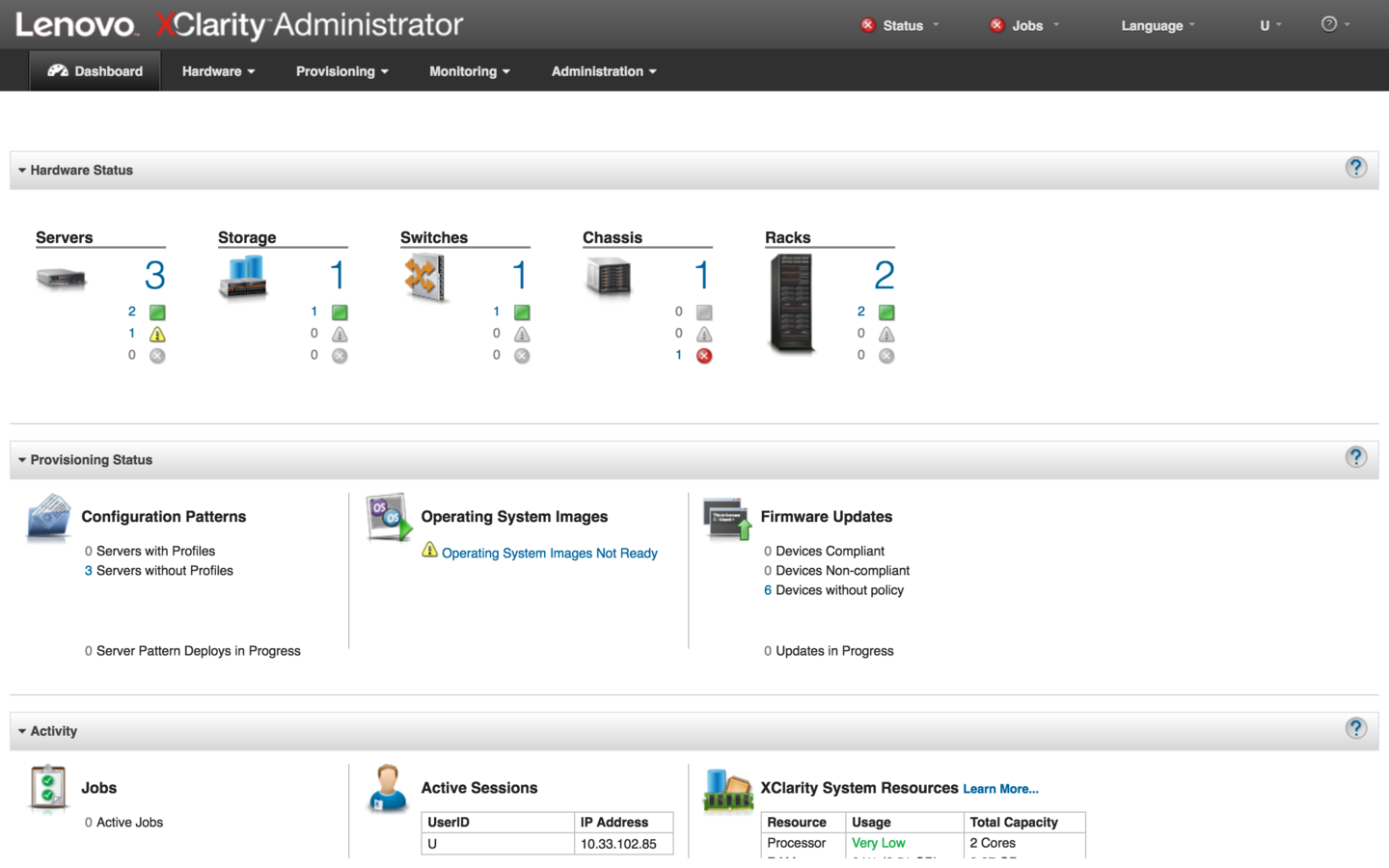Click the total Servers count 3
1389x868 pixels.
pyautogui.click(x=154, y=276)
